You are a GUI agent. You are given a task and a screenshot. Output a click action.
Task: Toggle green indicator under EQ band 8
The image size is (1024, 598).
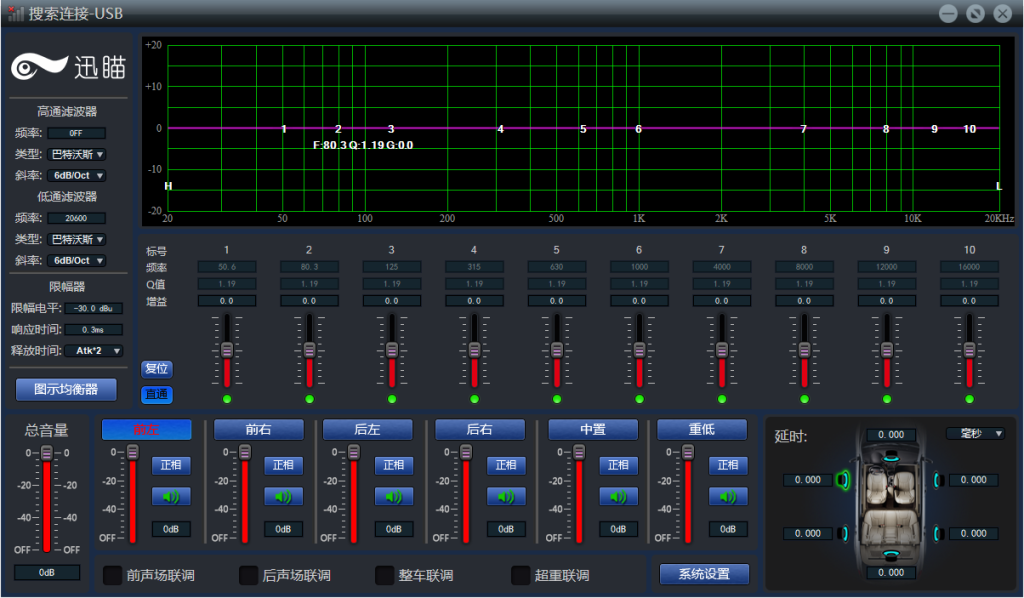coord(804,399)
